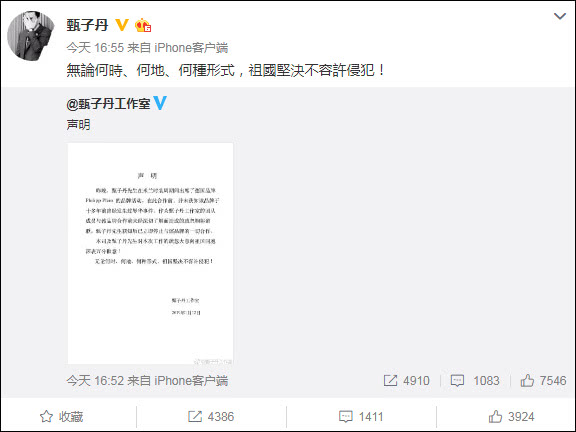Viewport: 576px width, 432px height.
Task: Click the orange verified V badge
Action: [122, 25]
